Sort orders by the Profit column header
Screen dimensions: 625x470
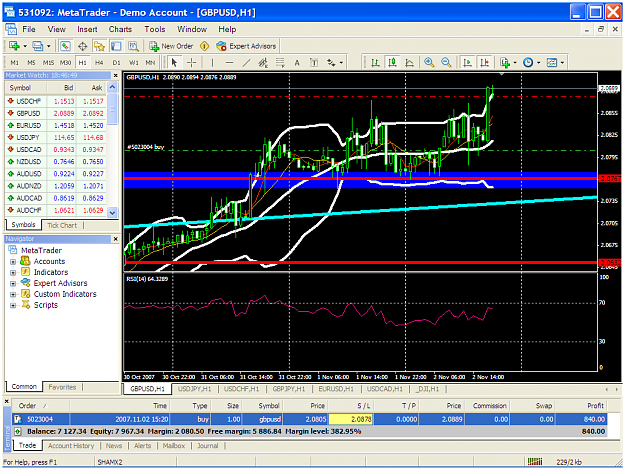[582, 406]
